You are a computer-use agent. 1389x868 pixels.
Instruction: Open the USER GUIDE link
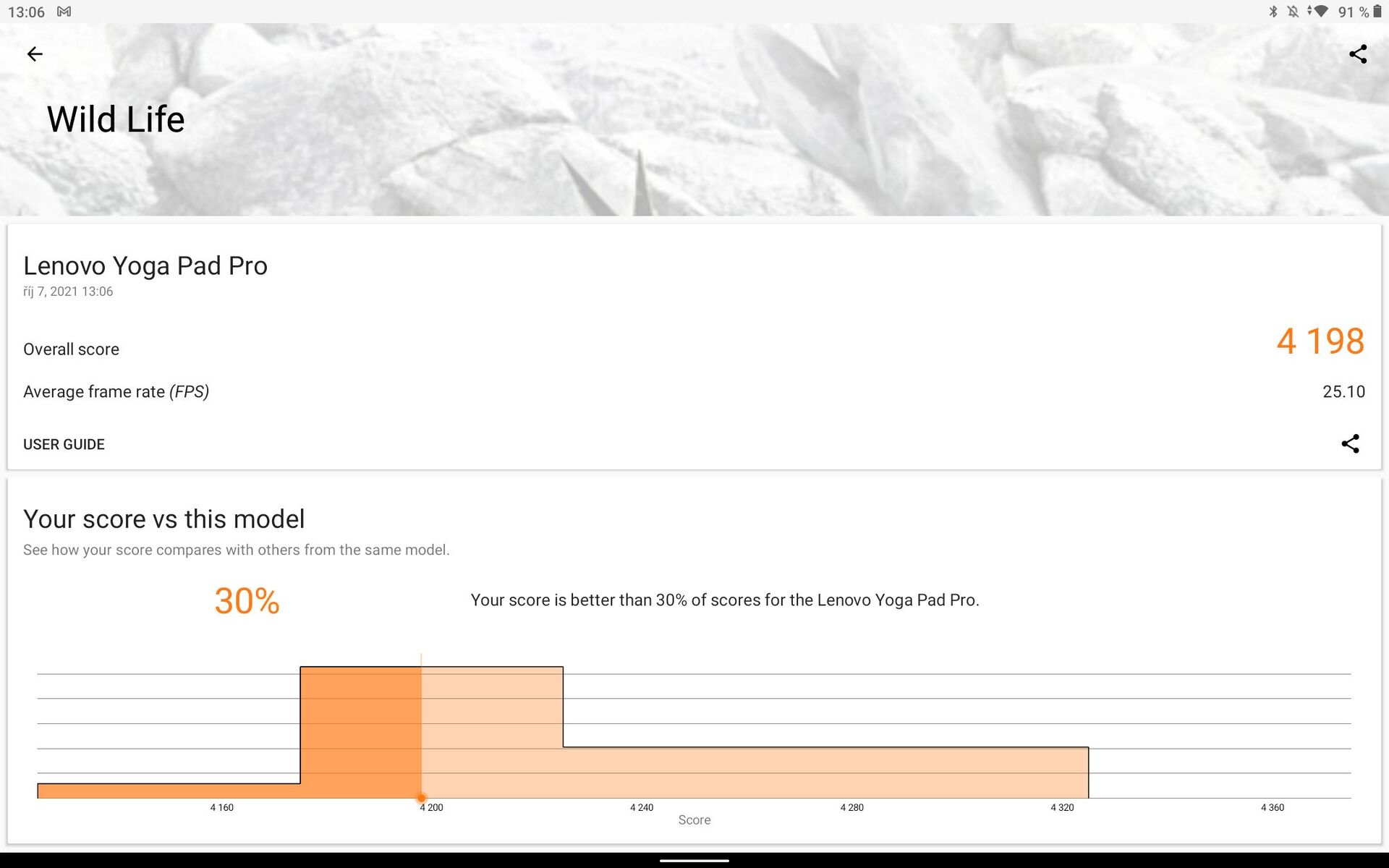[64, 444]
